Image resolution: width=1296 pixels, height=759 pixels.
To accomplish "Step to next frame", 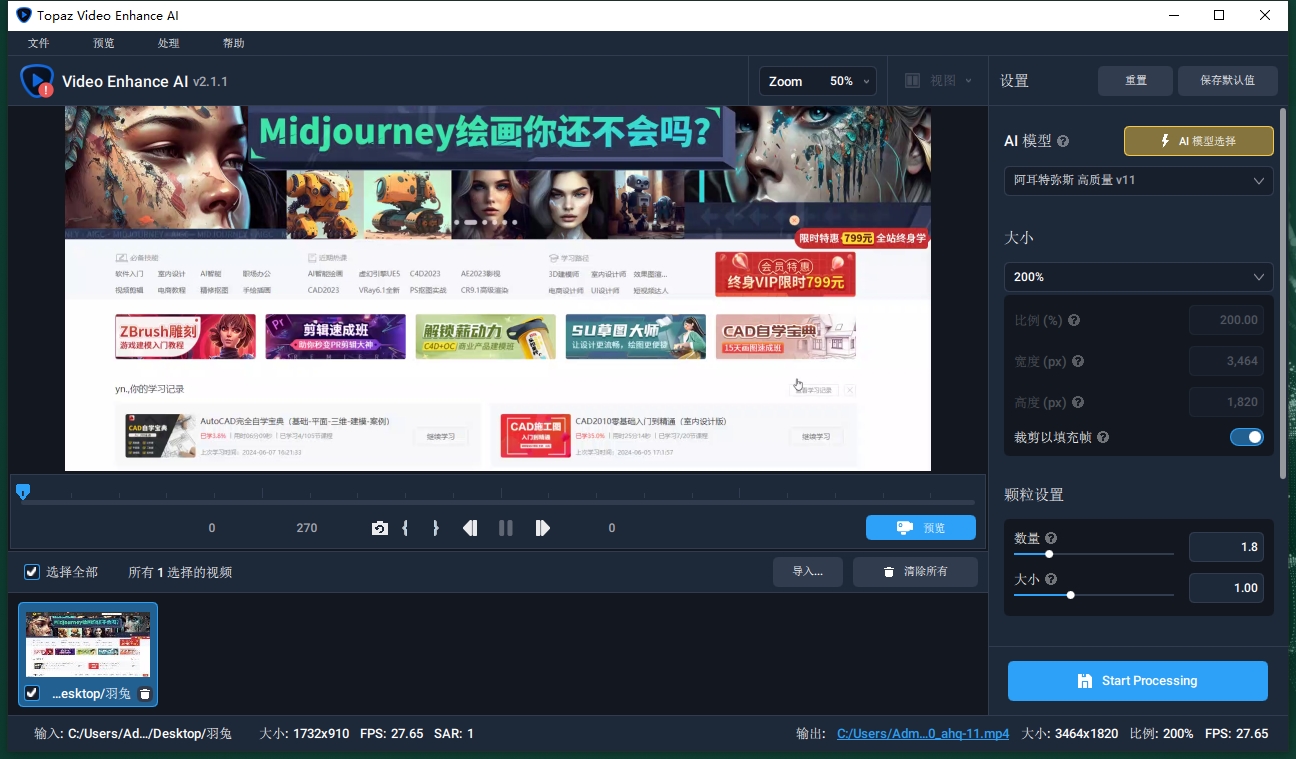I will click(542, 528).
